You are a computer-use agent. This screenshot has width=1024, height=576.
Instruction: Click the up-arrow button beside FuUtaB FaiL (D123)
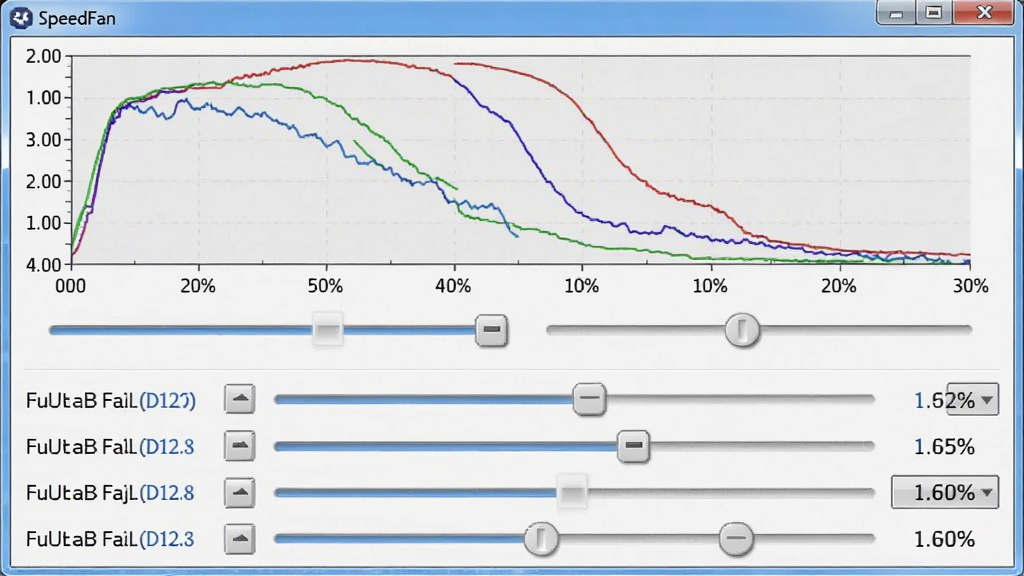click(240, 399)
